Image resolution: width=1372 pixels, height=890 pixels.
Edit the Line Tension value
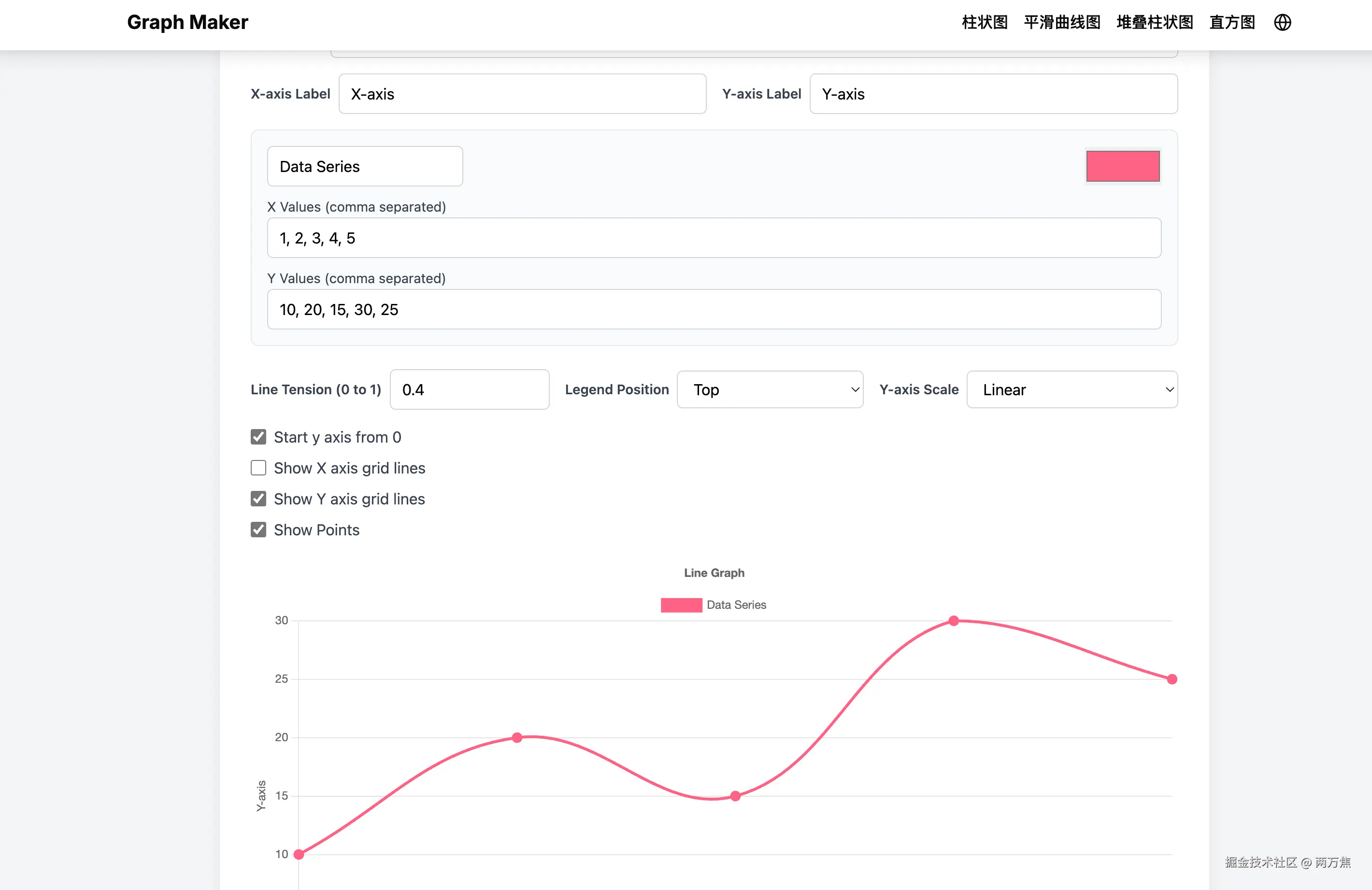tap(469, 389)
